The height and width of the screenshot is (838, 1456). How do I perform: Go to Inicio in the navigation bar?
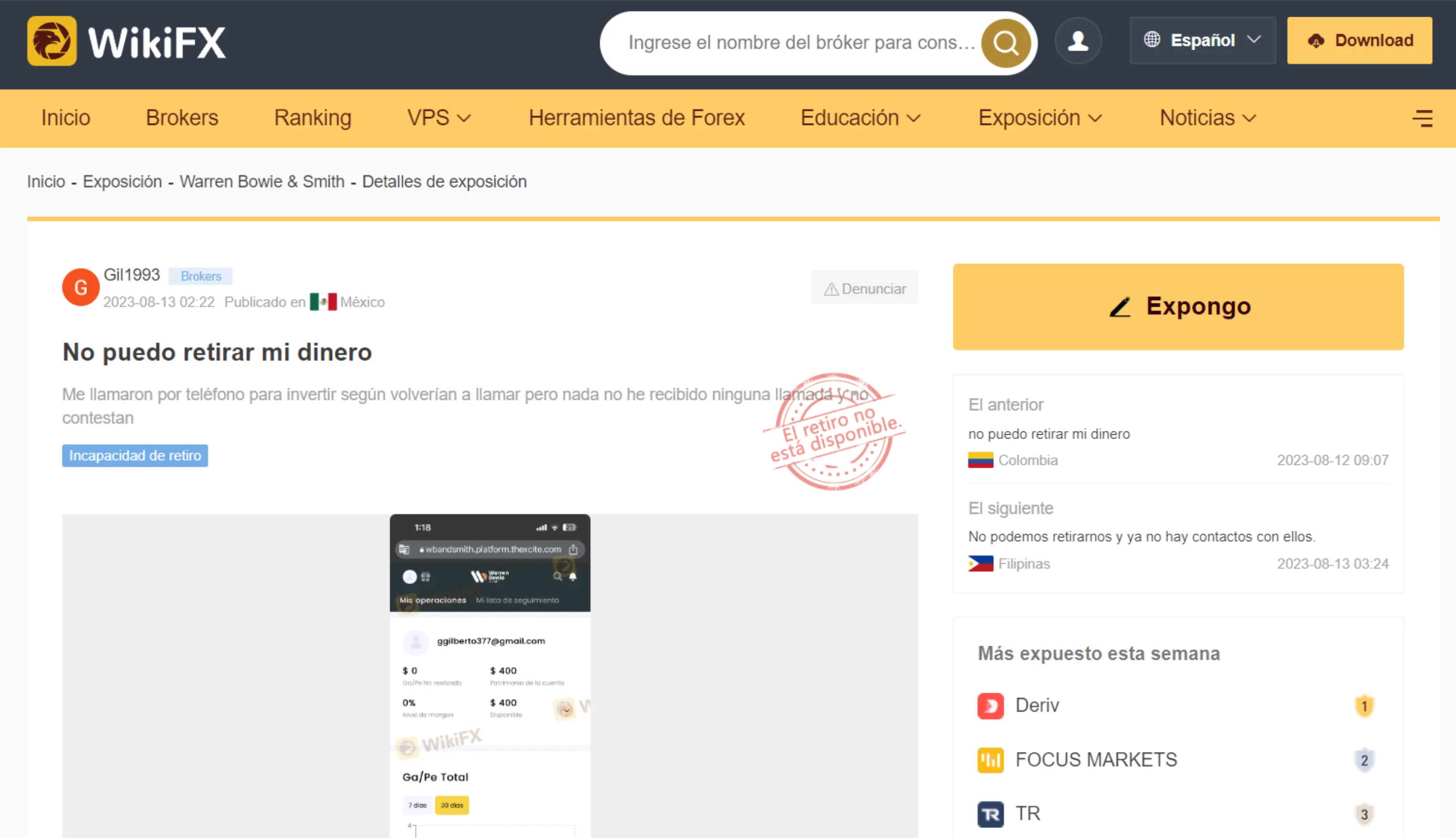65,118
